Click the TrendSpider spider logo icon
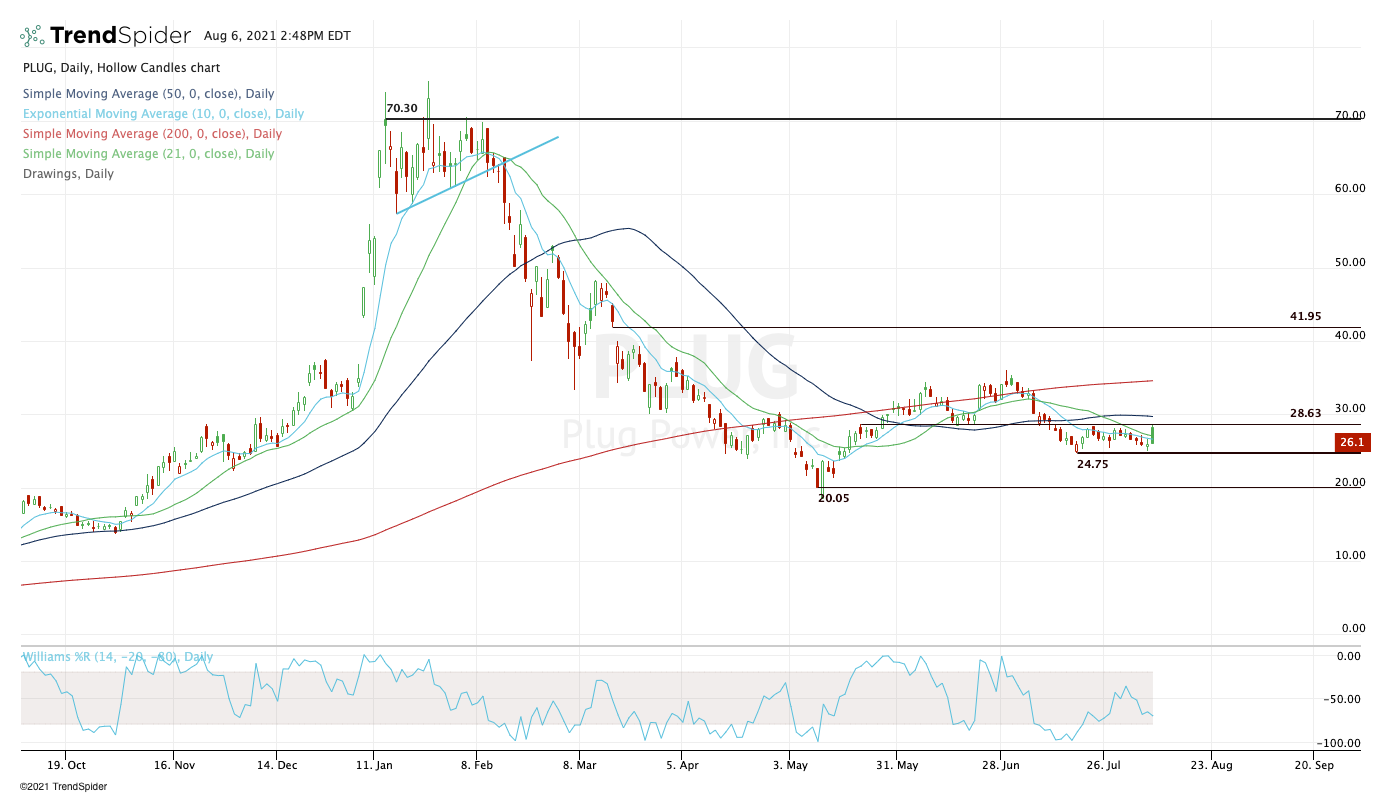1391x796 pixels. pyautogui.click(x=32, y=36)
